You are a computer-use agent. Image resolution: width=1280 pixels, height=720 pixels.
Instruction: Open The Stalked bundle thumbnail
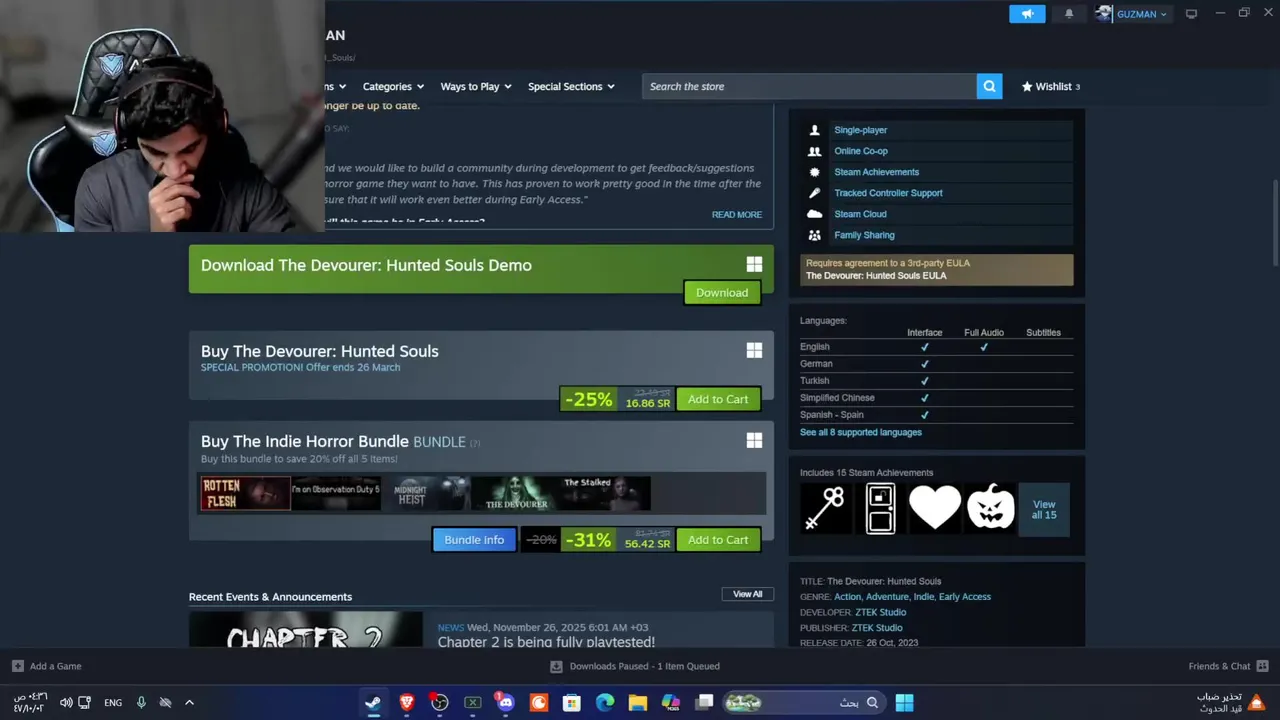606,493
